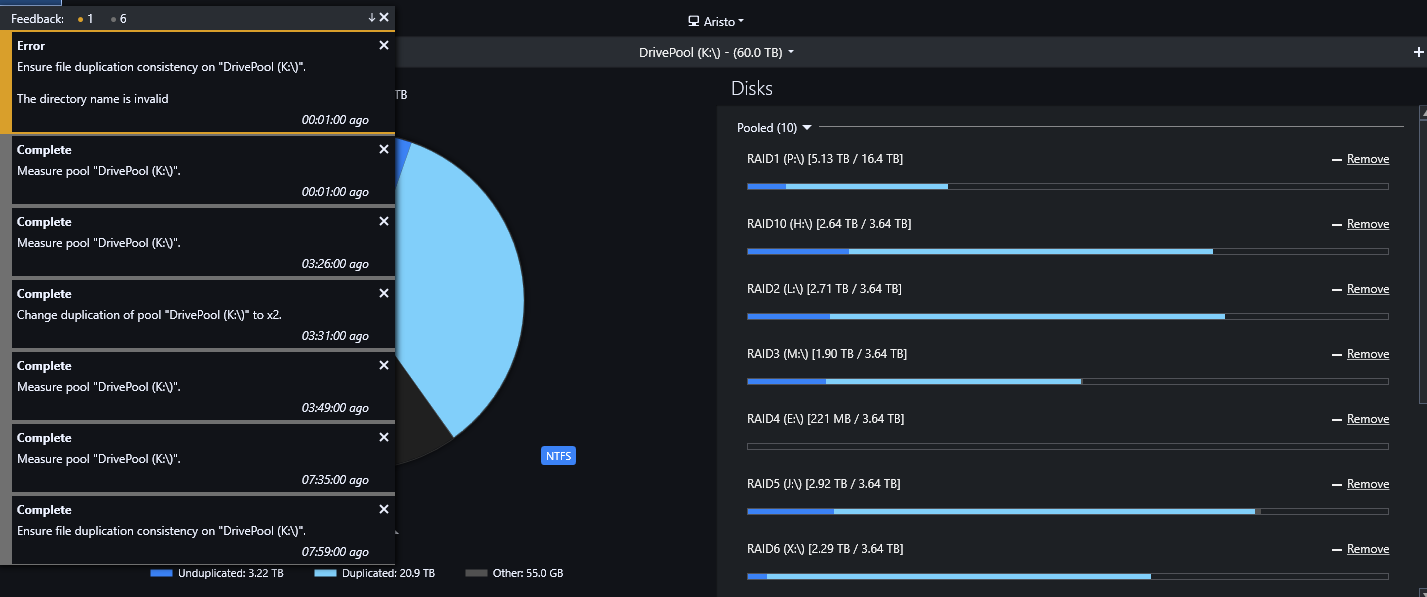The width and height of the screenshot is (1427, 597).
Task: Remove the RAID1 (P:\) disk
Action: point(1367,159)
